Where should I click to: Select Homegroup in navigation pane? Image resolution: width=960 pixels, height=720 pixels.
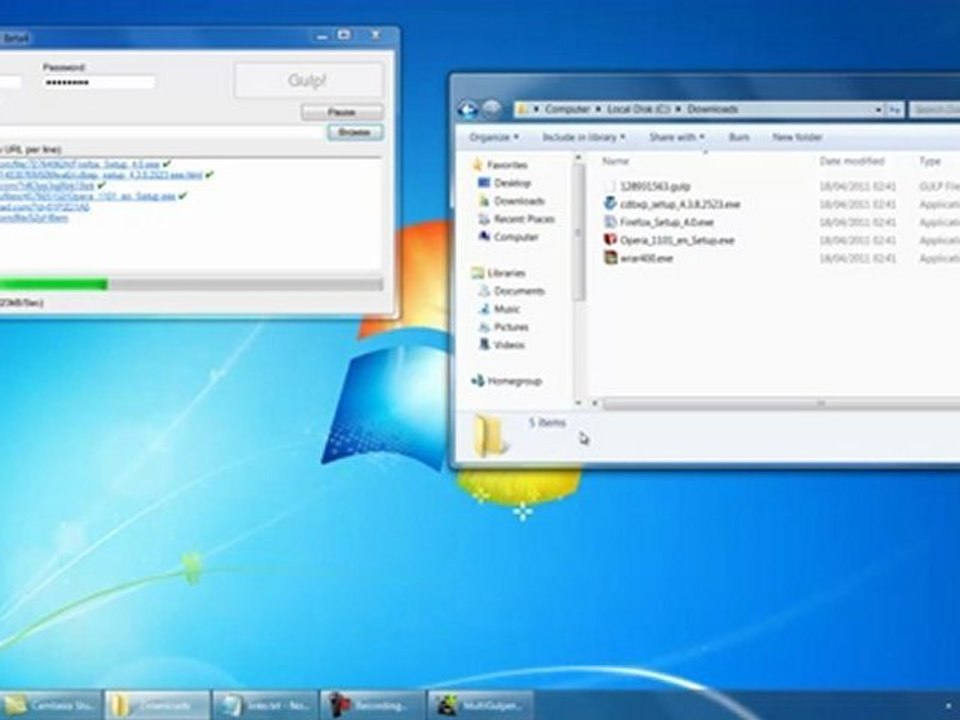tap(514, 381)
